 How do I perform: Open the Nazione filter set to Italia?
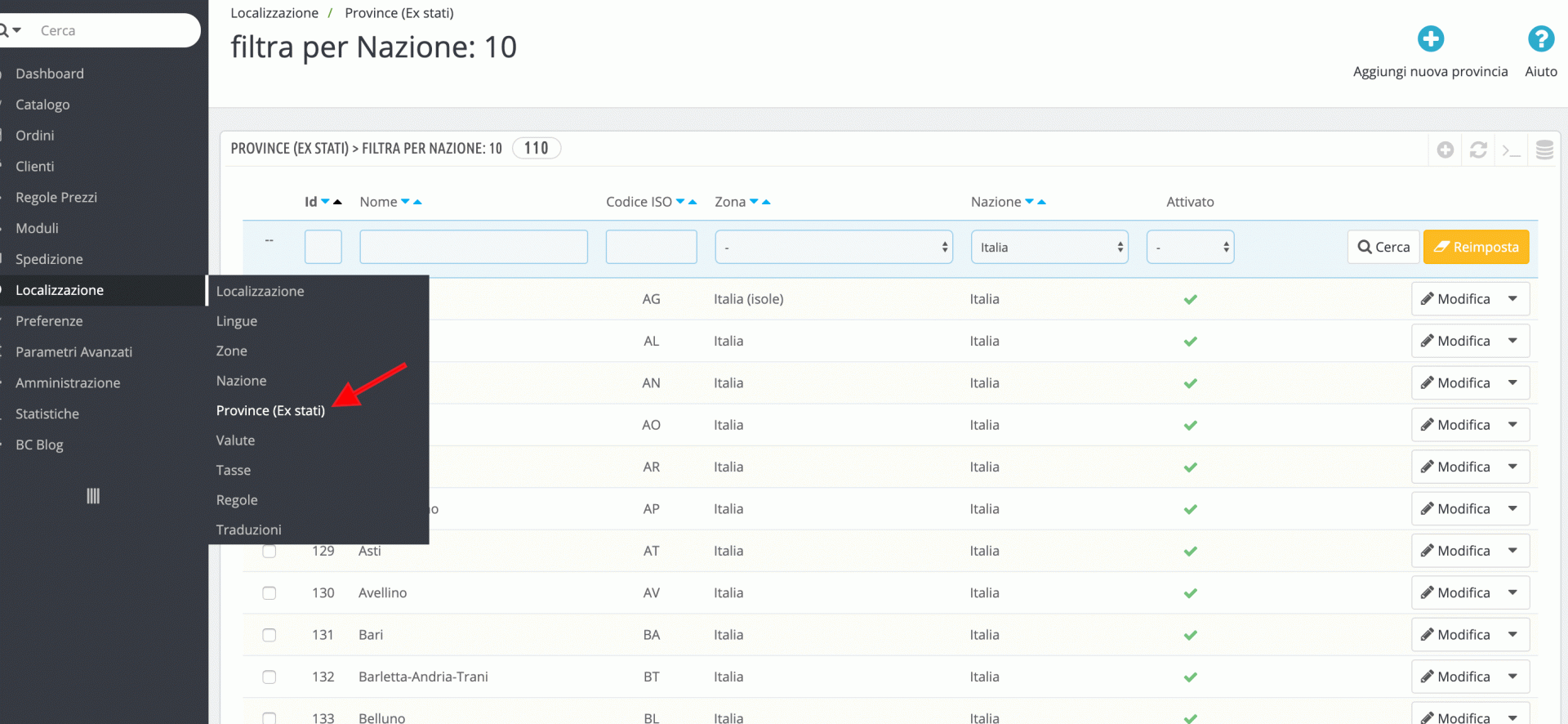click(1049, 247)
